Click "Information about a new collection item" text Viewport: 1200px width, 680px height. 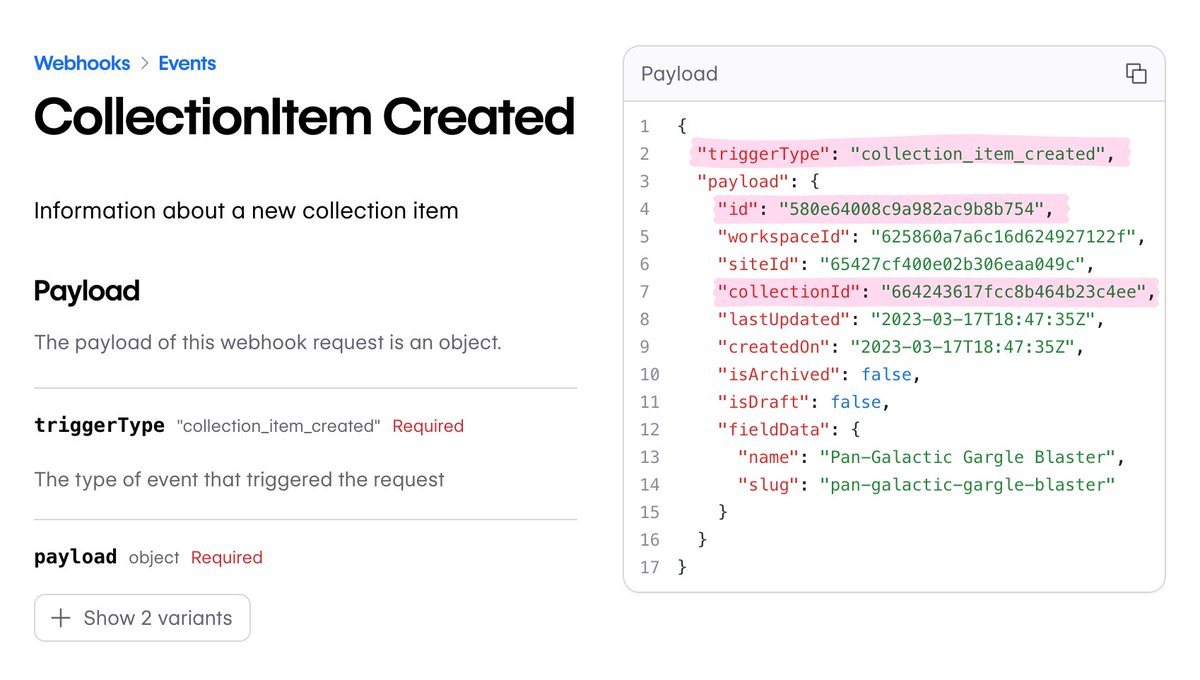[246, 211]
